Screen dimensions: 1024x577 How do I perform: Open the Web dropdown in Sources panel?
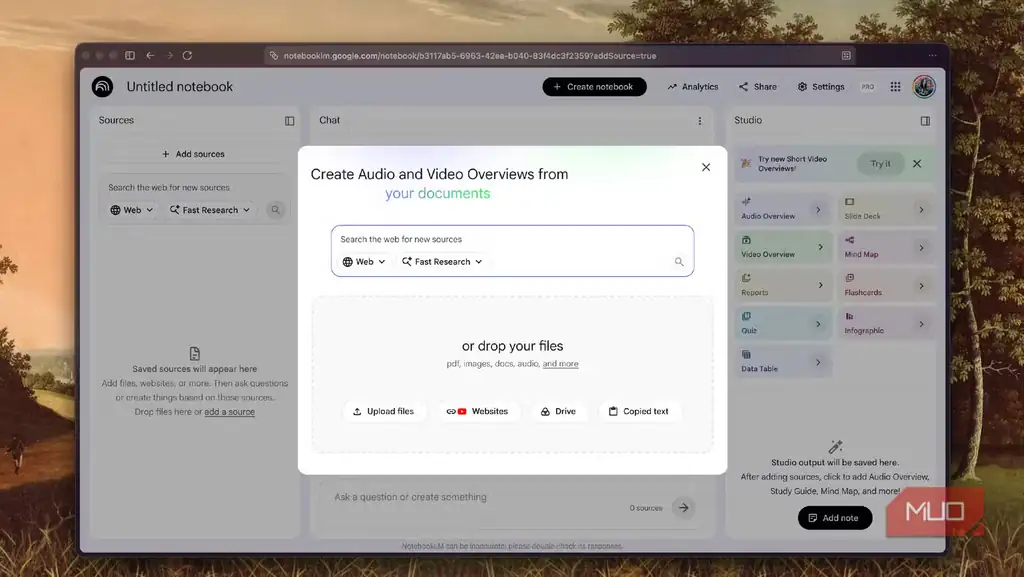pos(131,210)
